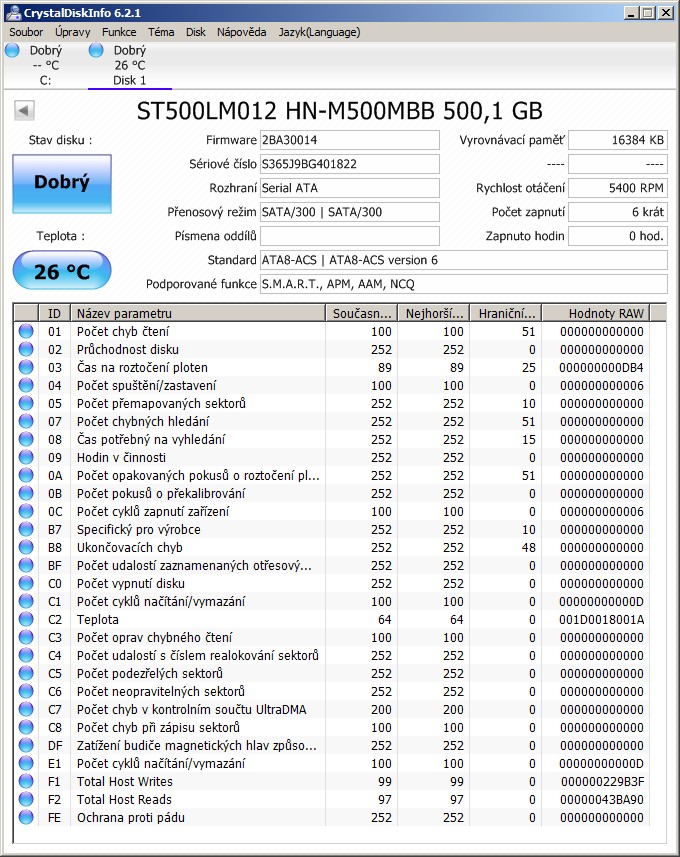The width and height of the screenshot is (680, 857).
Task: Click the Hraniční... column header
Action: tap(506, 313)
